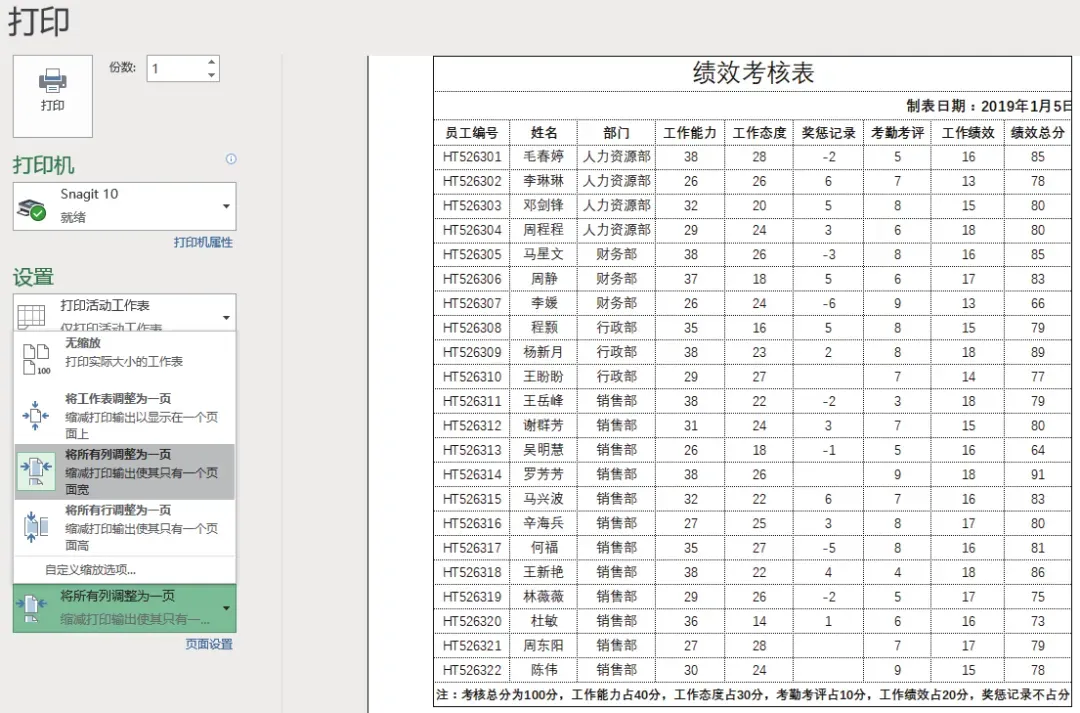Click the footnote 注 text in preview

click(x=752, y=694)
